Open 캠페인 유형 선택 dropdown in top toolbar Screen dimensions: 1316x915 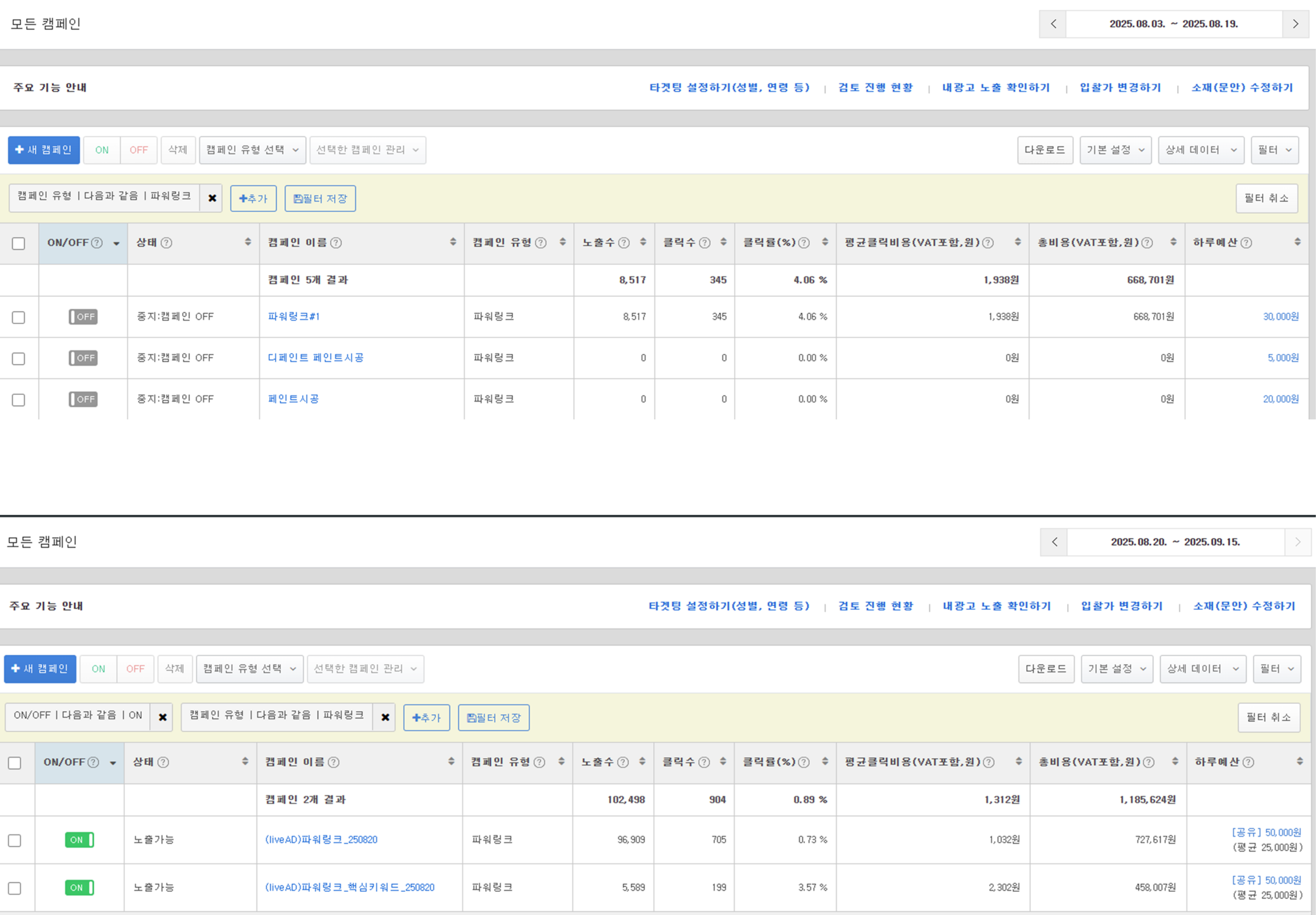tap(252, 150)
